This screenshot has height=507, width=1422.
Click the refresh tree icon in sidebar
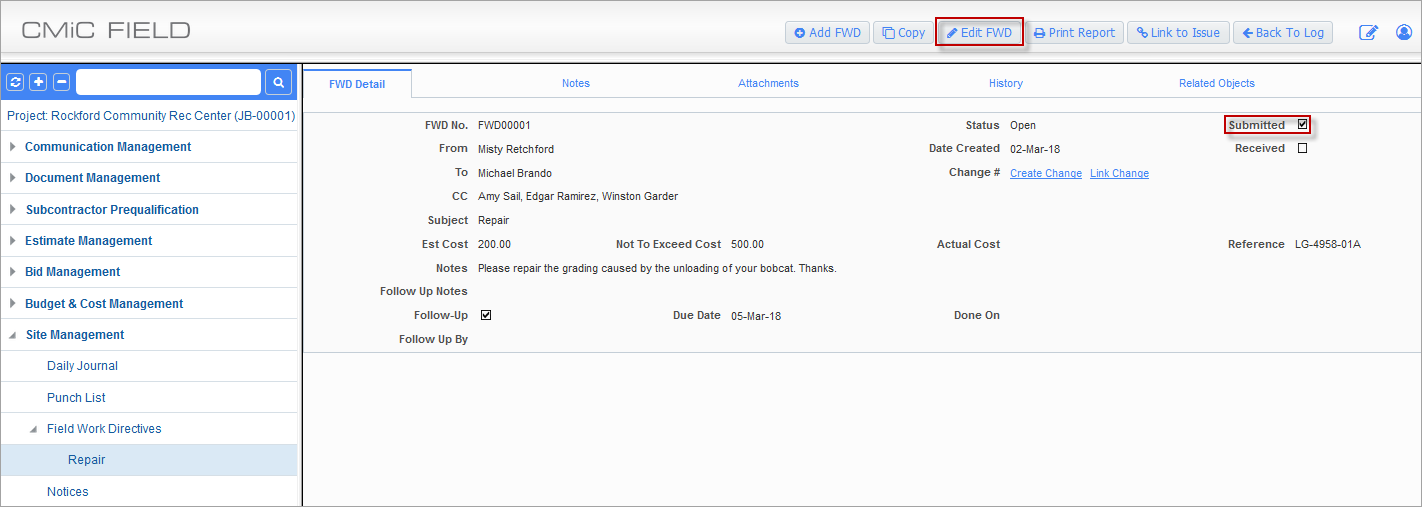[x=15, y=82]
